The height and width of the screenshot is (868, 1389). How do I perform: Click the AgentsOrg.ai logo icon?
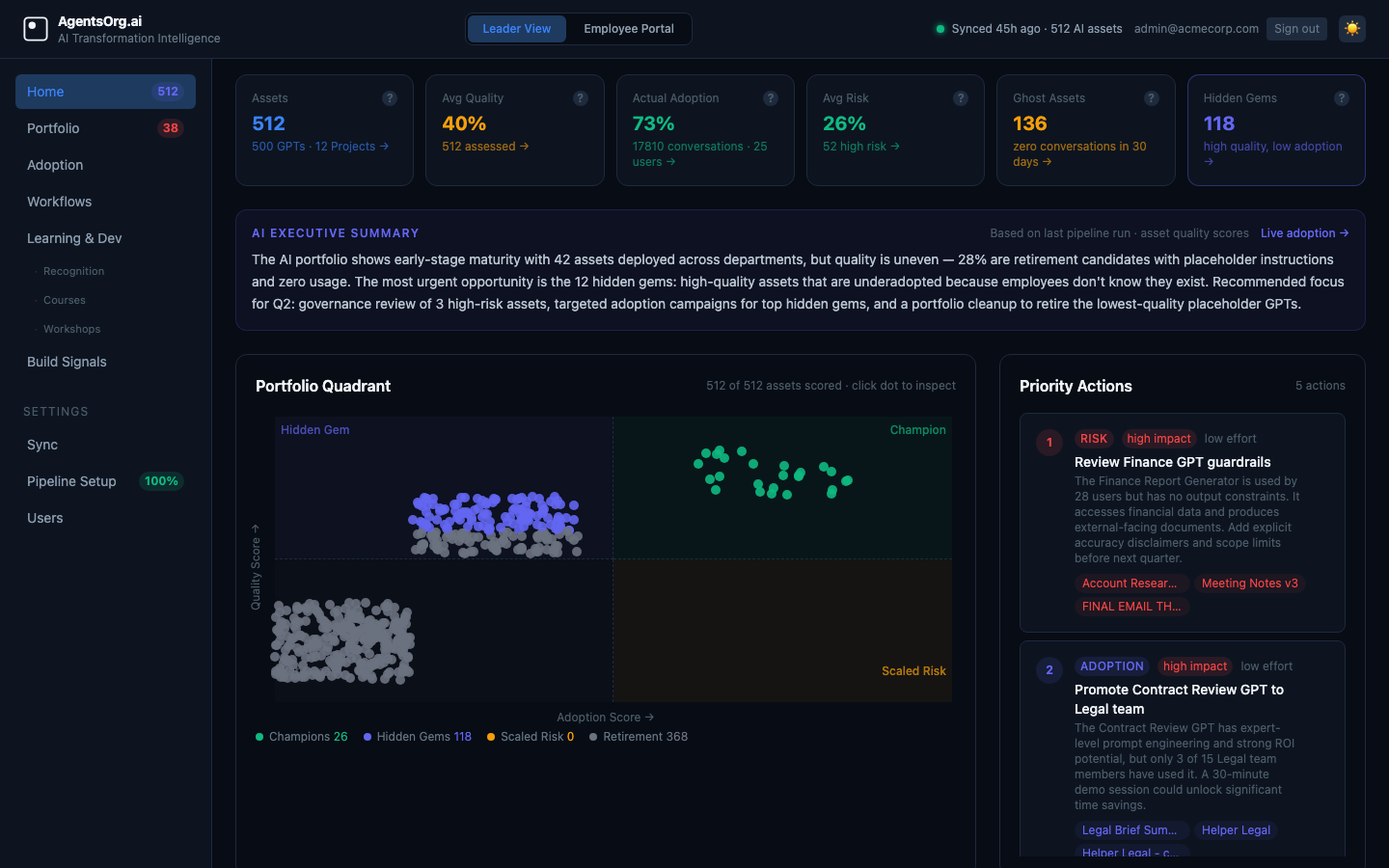pyautogui.click(x=36, y=29)
